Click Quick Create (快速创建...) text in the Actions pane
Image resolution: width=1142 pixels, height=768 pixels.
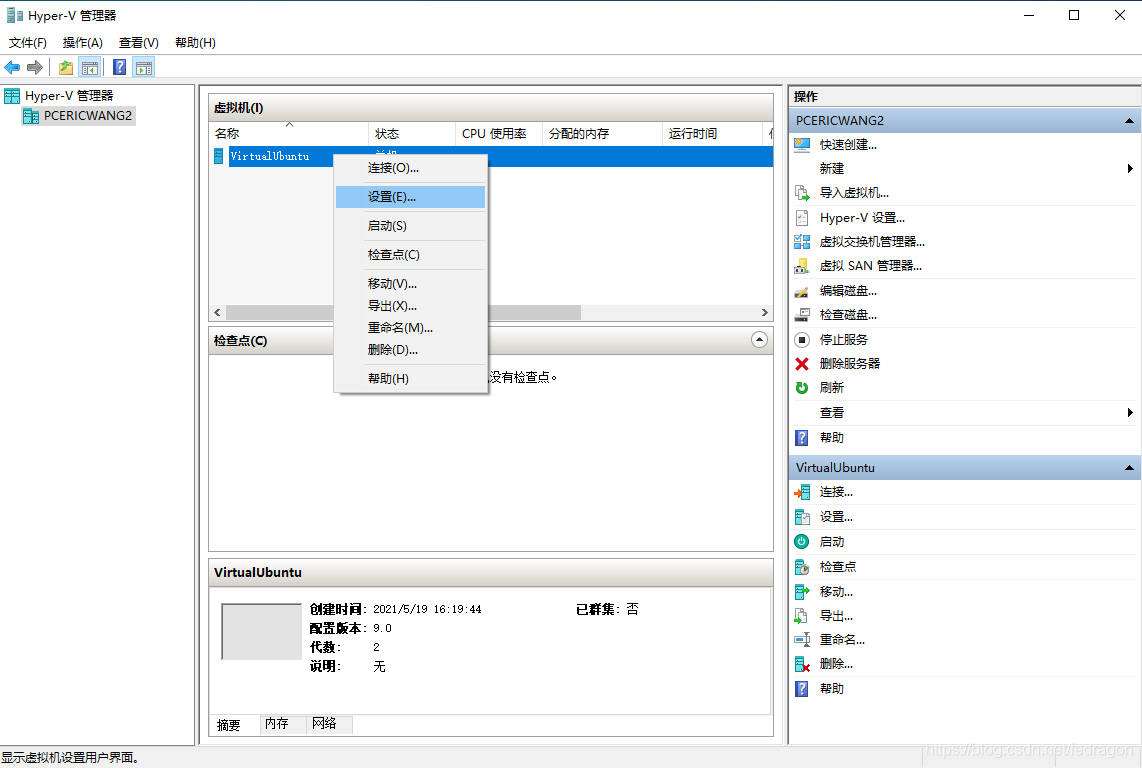pyautogui.click(x=848, y=145)
